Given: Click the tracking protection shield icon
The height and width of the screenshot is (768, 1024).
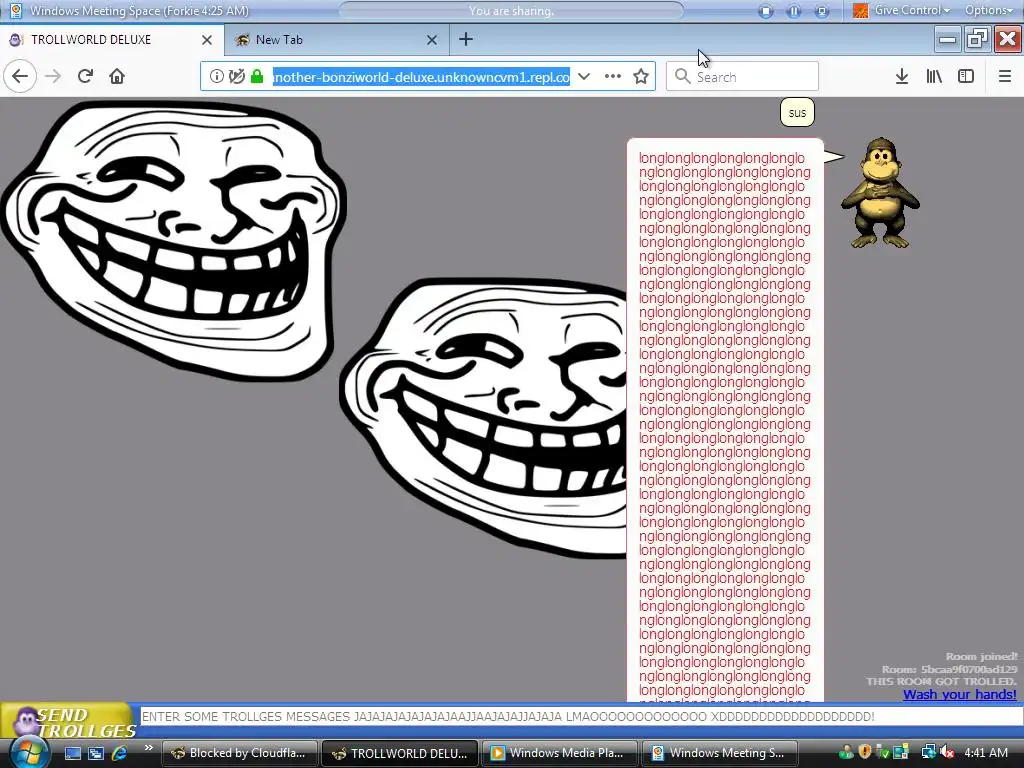Looking at the screenshot, I should [237, 76].
